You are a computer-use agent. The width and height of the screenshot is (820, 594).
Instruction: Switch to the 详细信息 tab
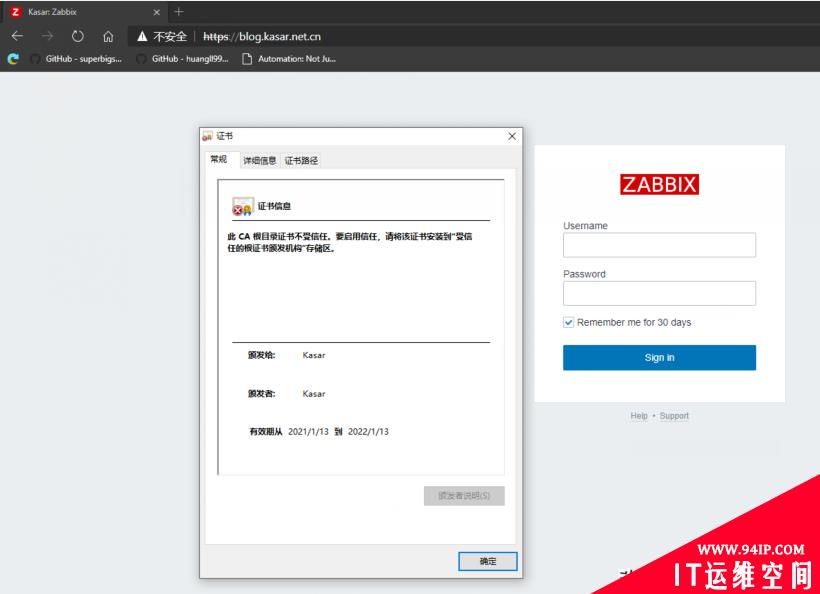[x=260, y=161]
